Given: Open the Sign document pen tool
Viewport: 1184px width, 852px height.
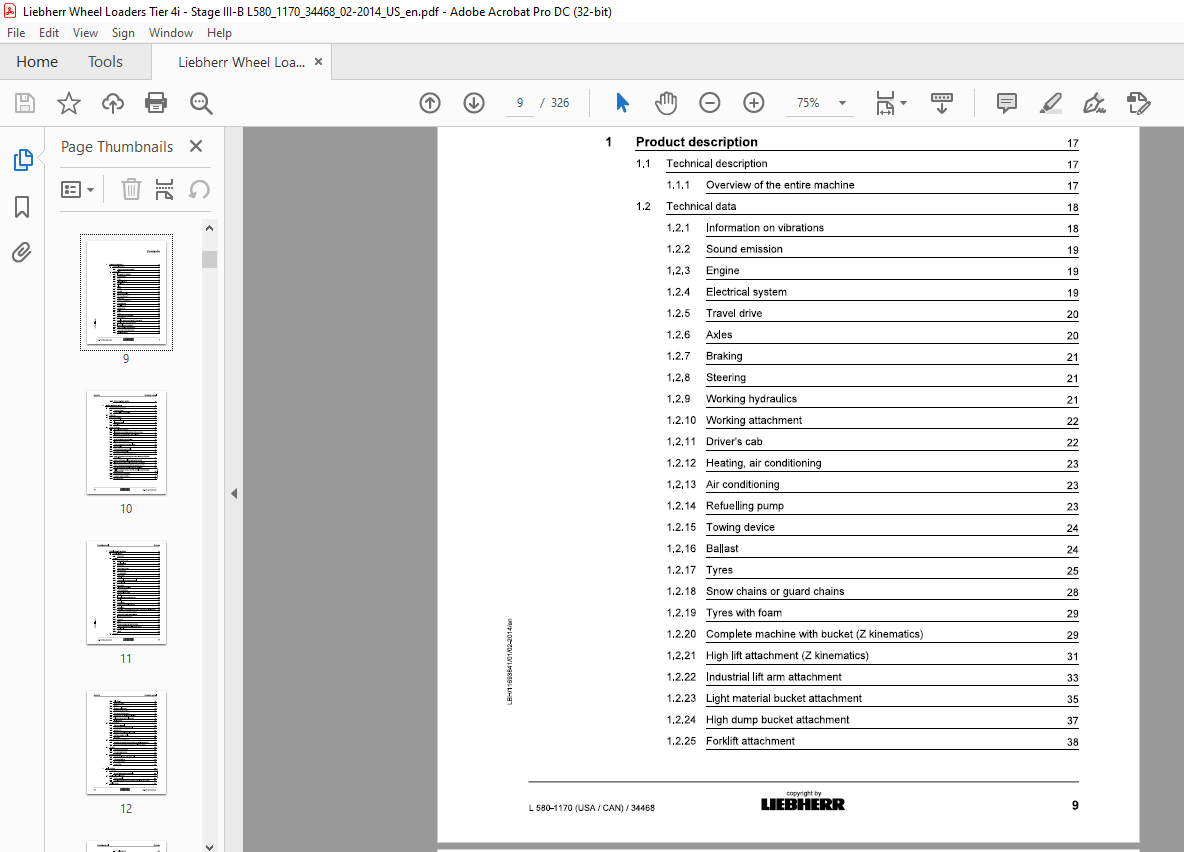Looking at the screenshot, I should coord(1094,103).
